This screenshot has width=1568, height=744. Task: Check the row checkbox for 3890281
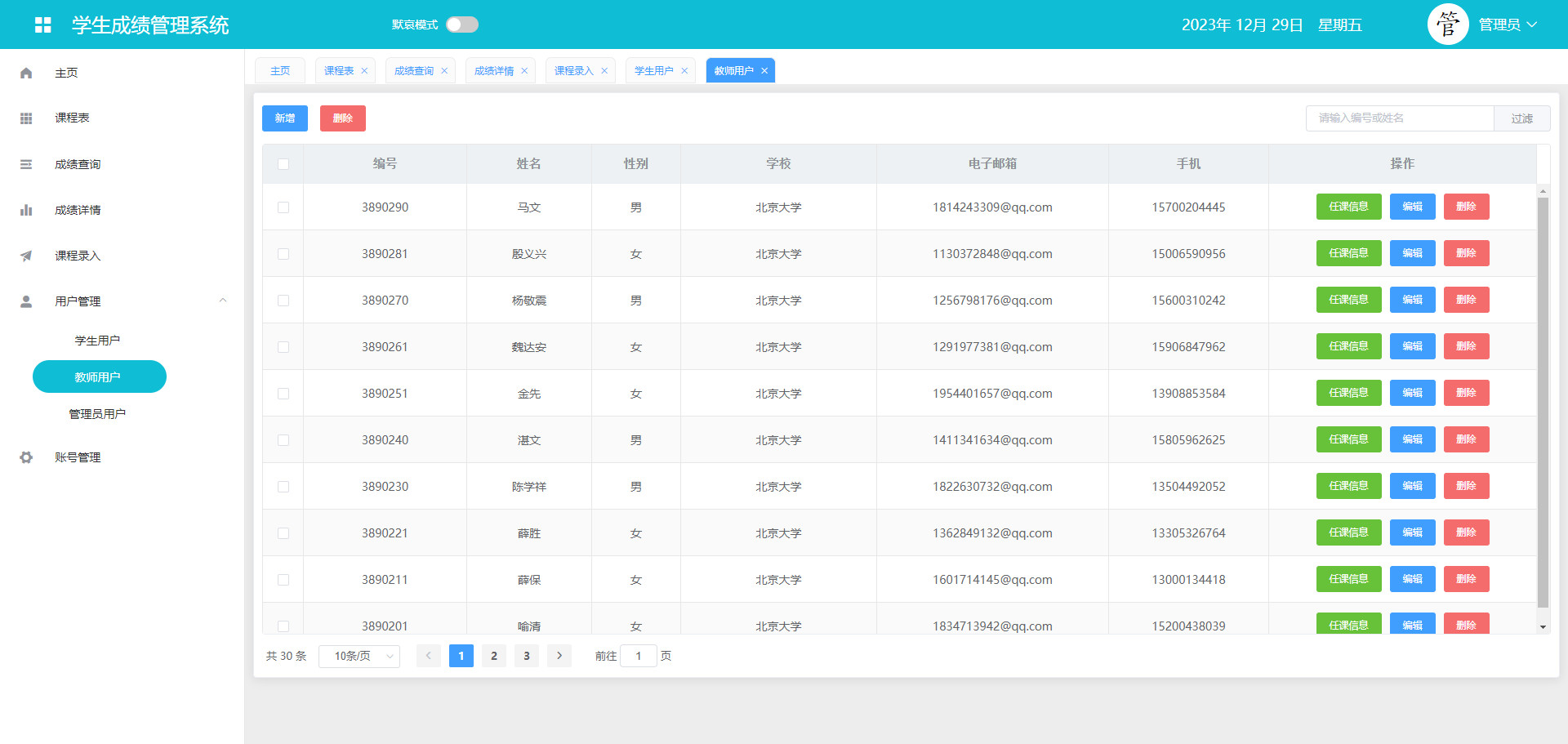283,254
